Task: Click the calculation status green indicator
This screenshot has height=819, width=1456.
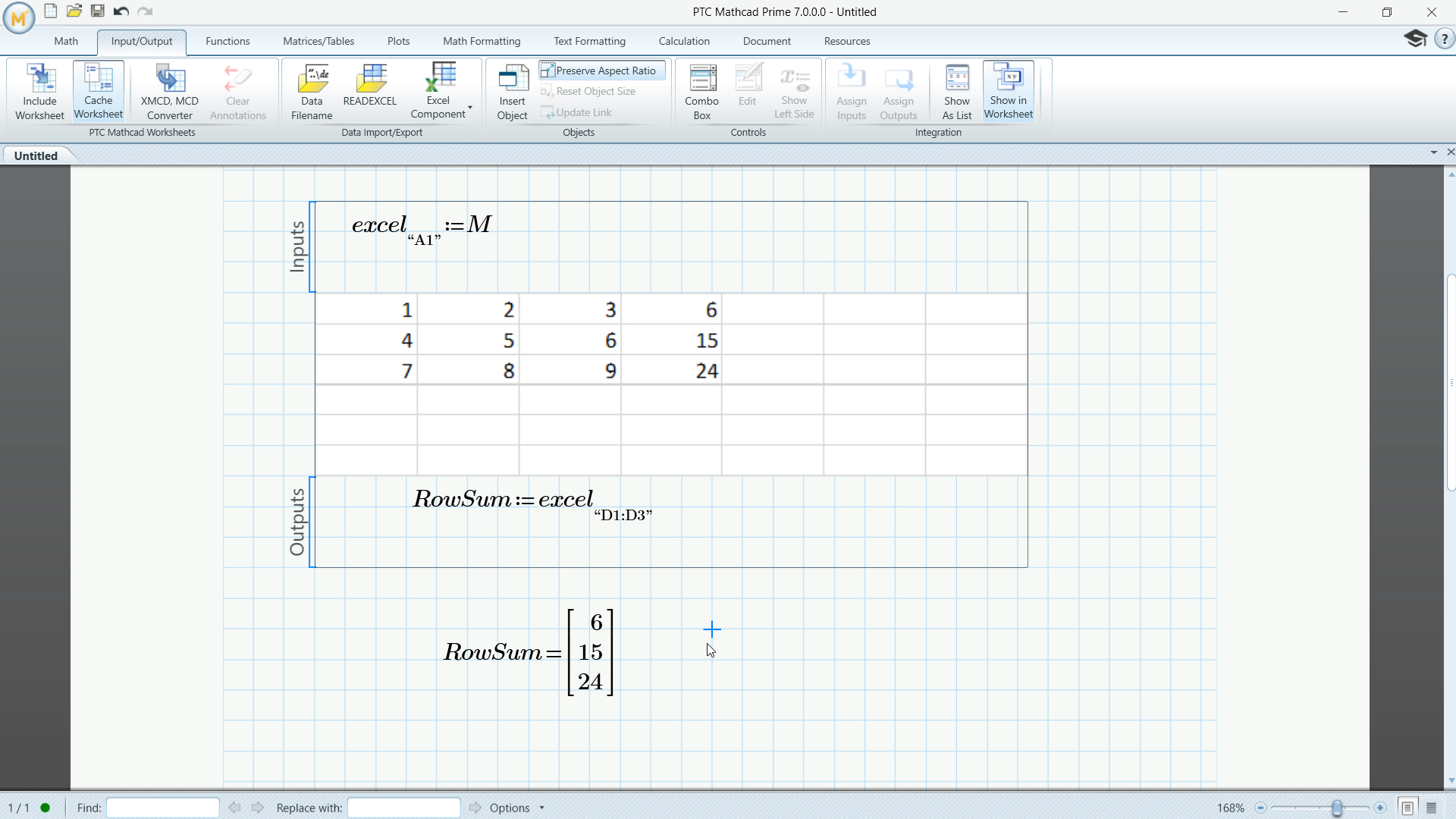Action: [45, 808]
